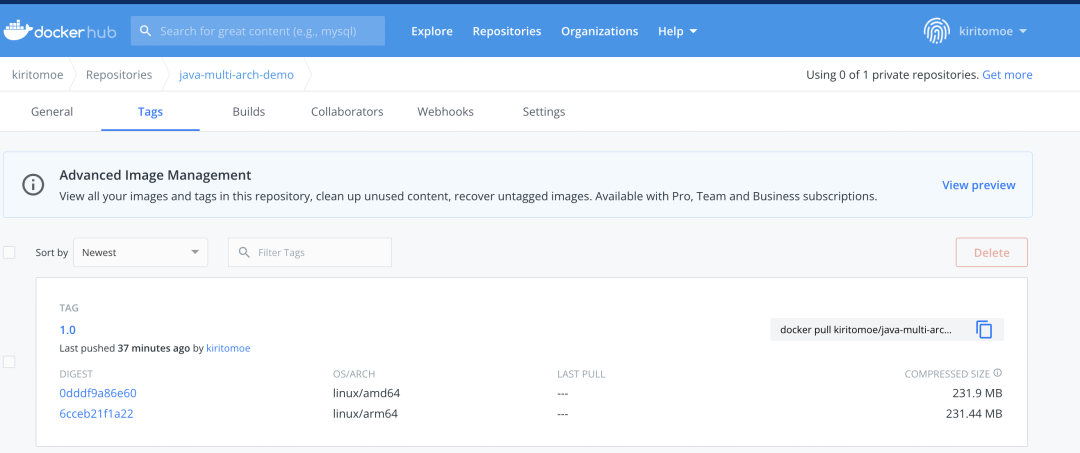Click the search magnifier icon in header
The image size is (1080, 453).
[x=145, y=31]
